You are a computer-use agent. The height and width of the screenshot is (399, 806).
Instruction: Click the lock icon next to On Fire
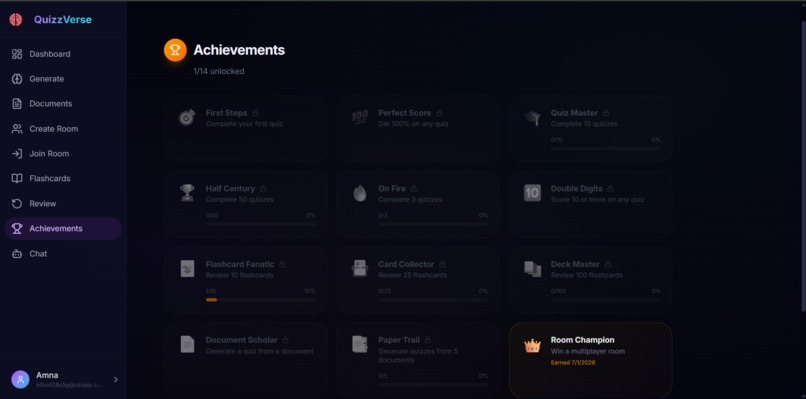pyautogui.click(x=414, y=189)
